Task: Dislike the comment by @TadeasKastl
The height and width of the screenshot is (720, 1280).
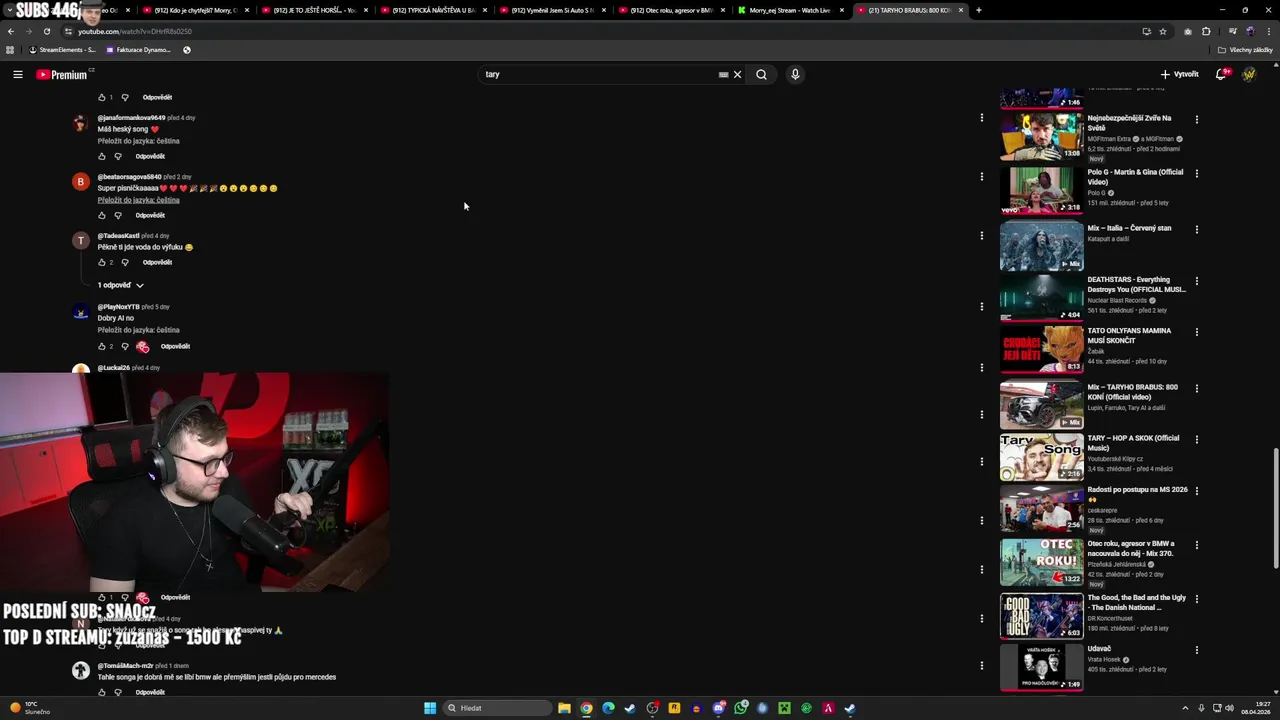Action: 125,262
